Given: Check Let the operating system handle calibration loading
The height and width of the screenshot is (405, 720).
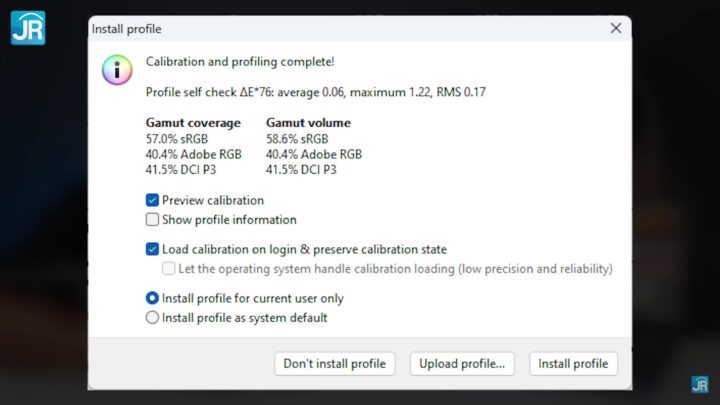Looking at the screenshot, I should pos(169,269).
